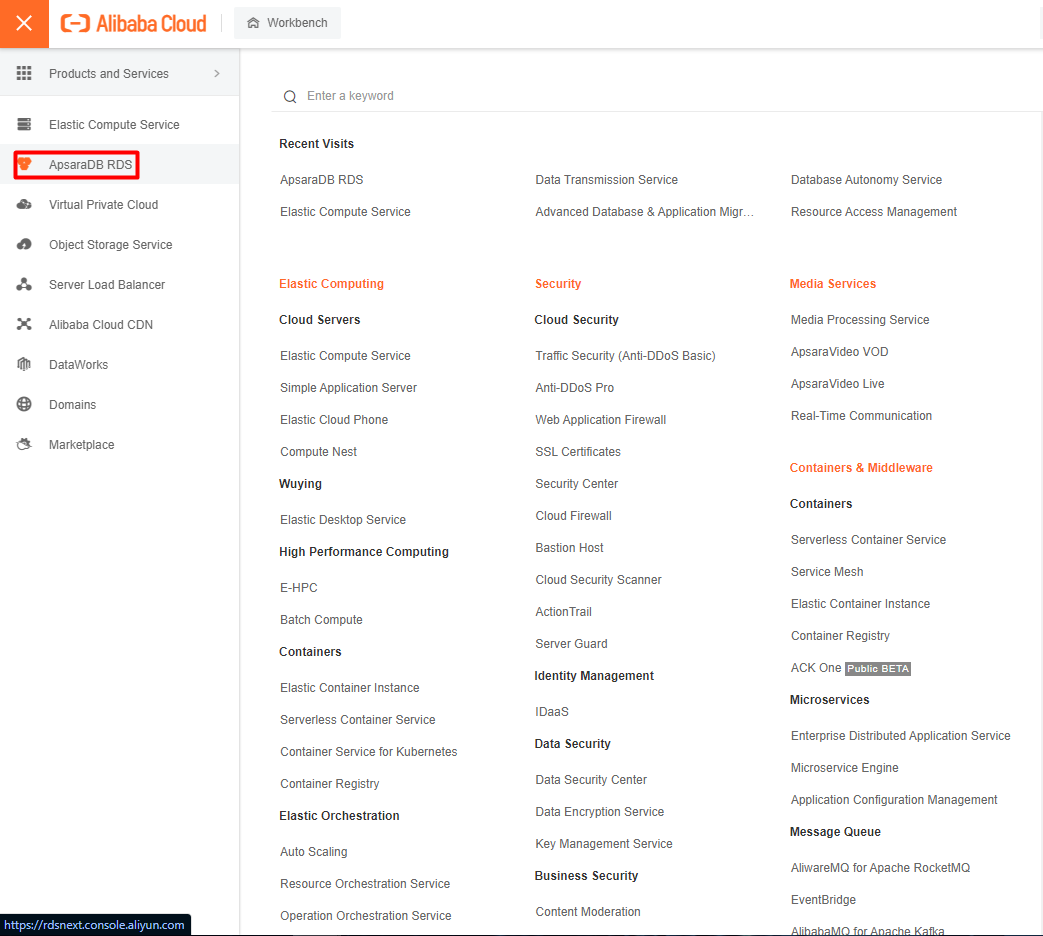
Task: Click the Elastic Compute Service sidebar icon
Action: coord(25,125)
